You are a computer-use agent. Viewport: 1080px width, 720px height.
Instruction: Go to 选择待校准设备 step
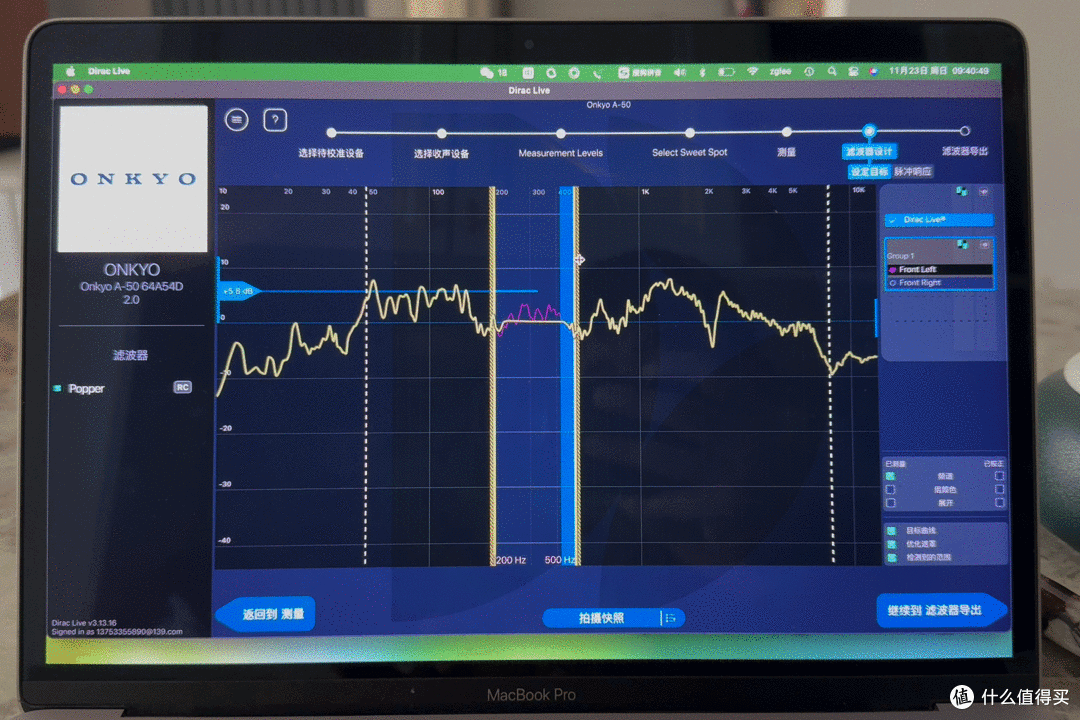[x=331, y=132]
